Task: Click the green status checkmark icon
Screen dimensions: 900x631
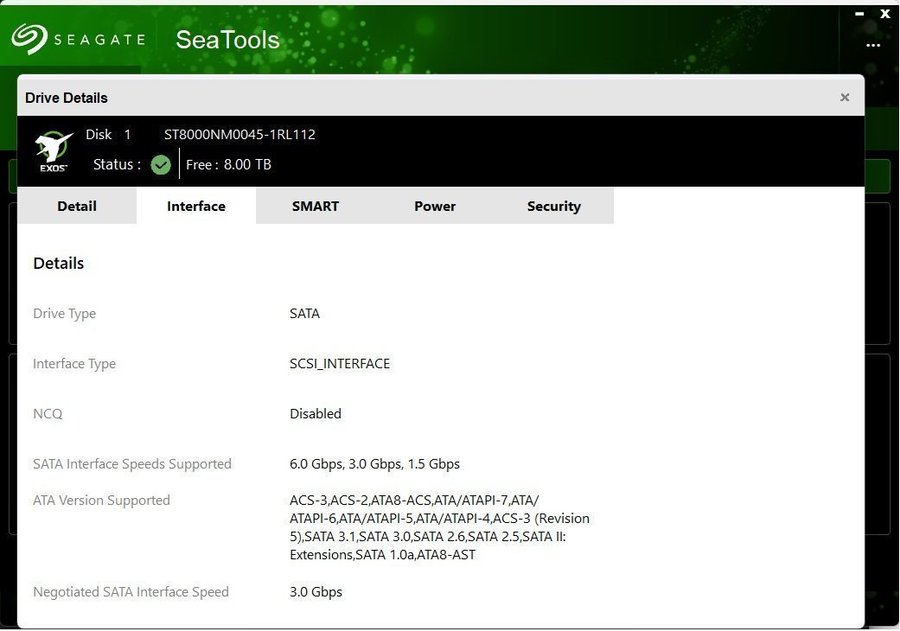Action: [161, 165]
